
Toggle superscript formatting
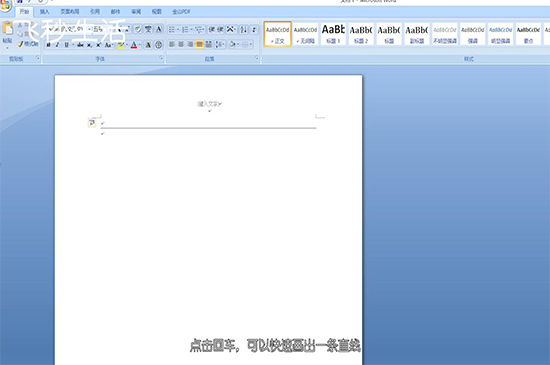pyautogui.click(x=99, y=45)
